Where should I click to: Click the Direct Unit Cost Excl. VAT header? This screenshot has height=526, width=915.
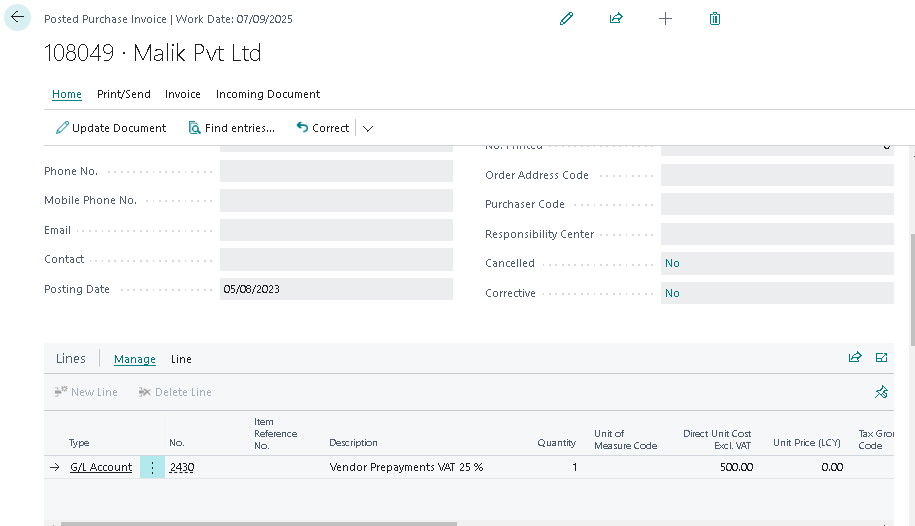717,440
